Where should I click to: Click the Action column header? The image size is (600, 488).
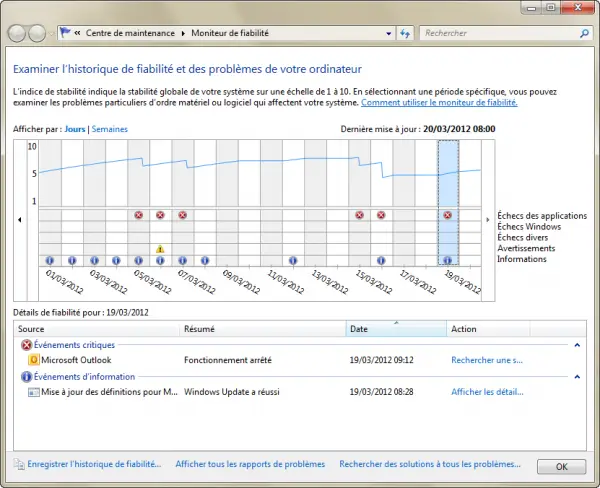[x=488, y=329]
